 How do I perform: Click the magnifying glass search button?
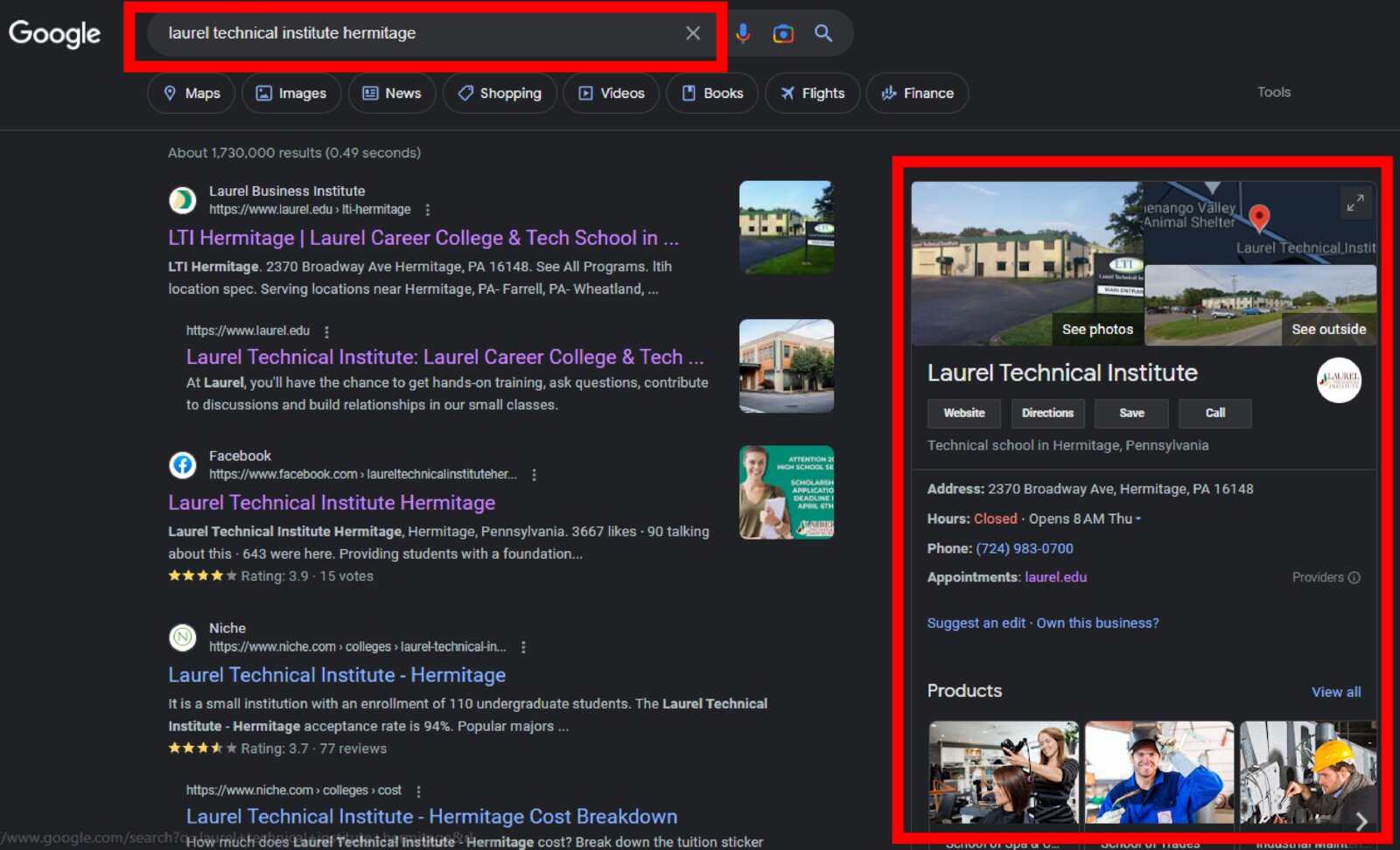coord(823,33)
